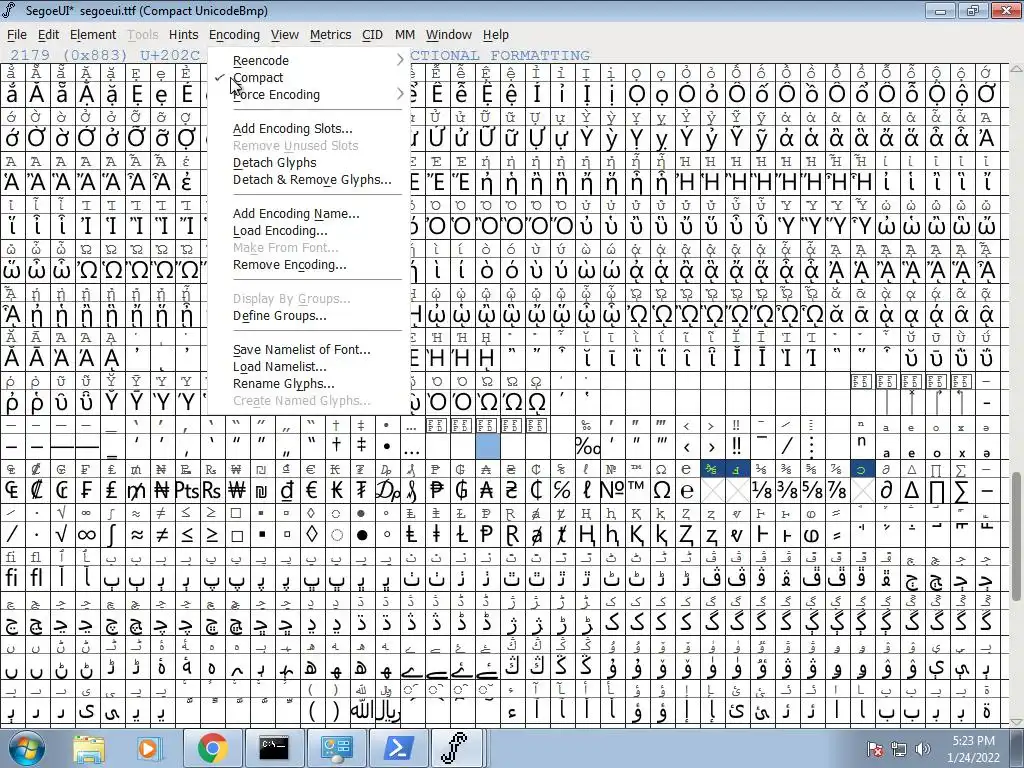Toggle the Compact encoding option
Image resolution: width=1024 pixels, height=768 pixels.
pyautogui.click(x=258, y=77)
